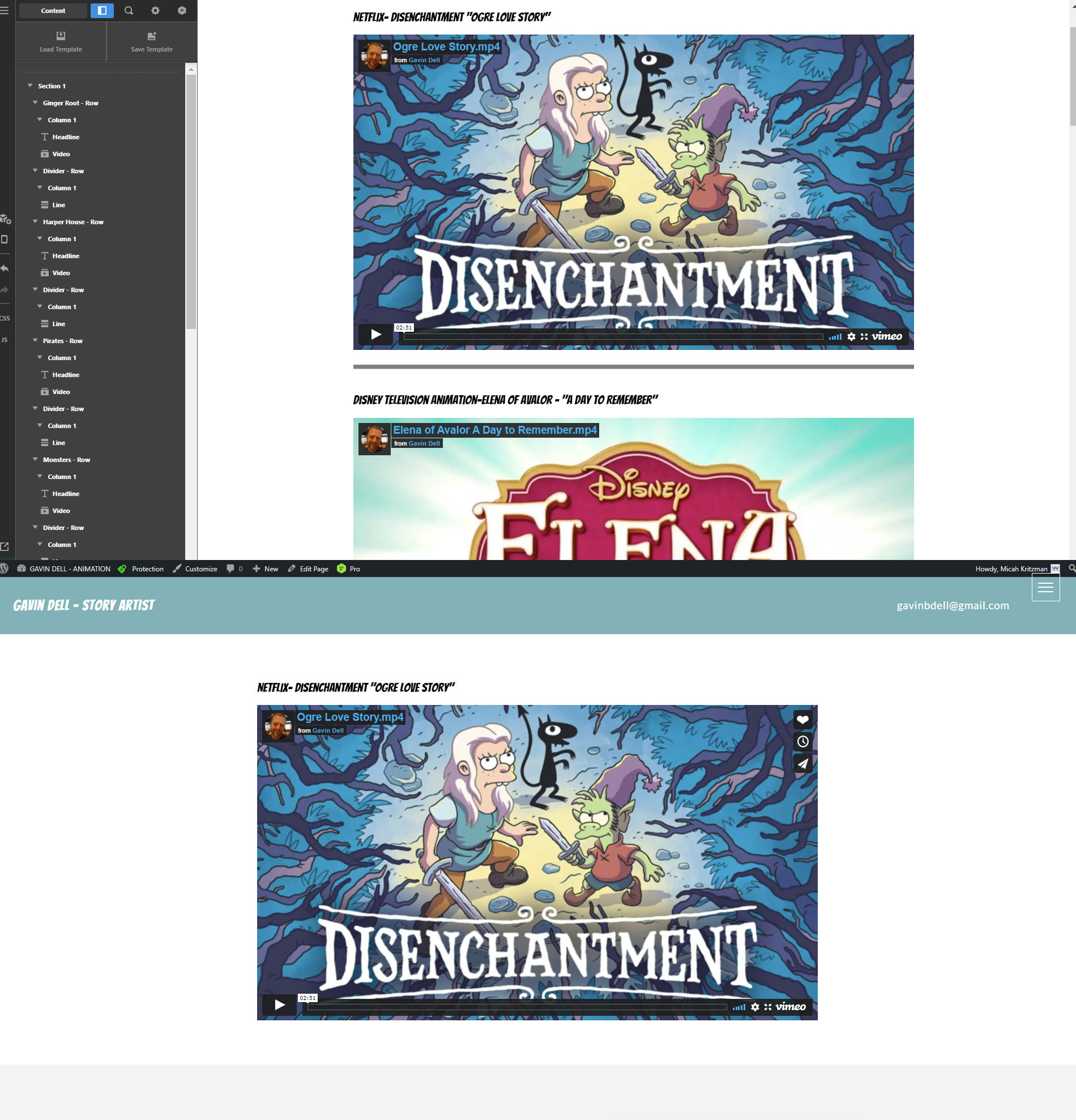The height and width of the screenshot is (1120, 1076).
Task: Open the search (magnifier) icon in builder toolbar
Action: point(129,11)
